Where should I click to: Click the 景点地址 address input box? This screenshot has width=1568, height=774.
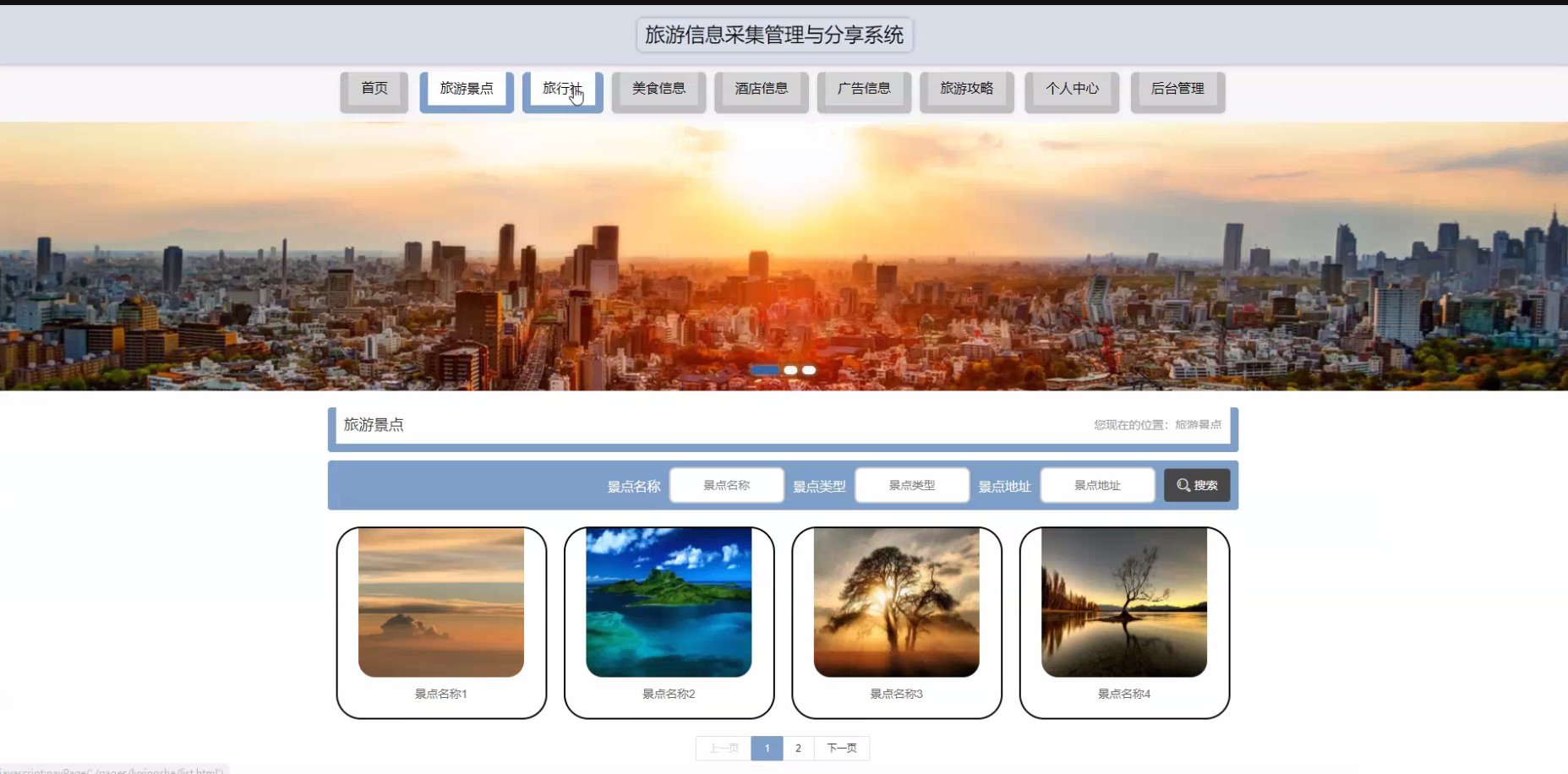pos(1096,484)
